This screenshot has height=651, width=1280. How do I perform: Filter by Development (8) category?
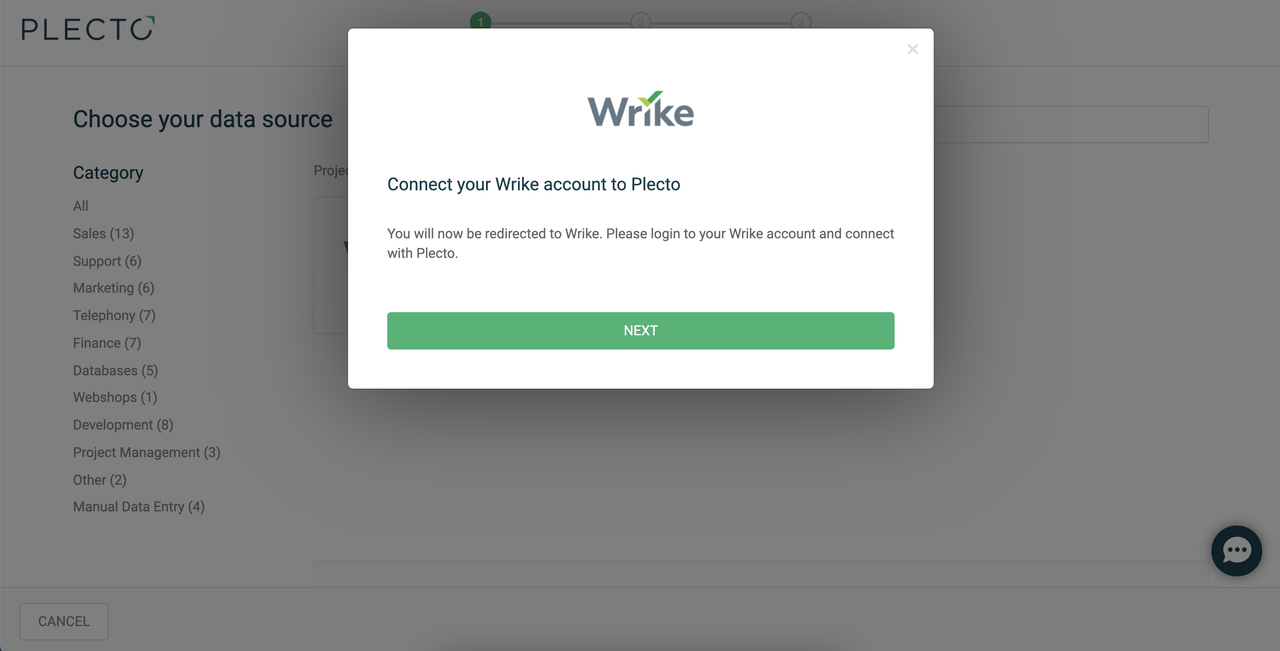tap(123, 425)
